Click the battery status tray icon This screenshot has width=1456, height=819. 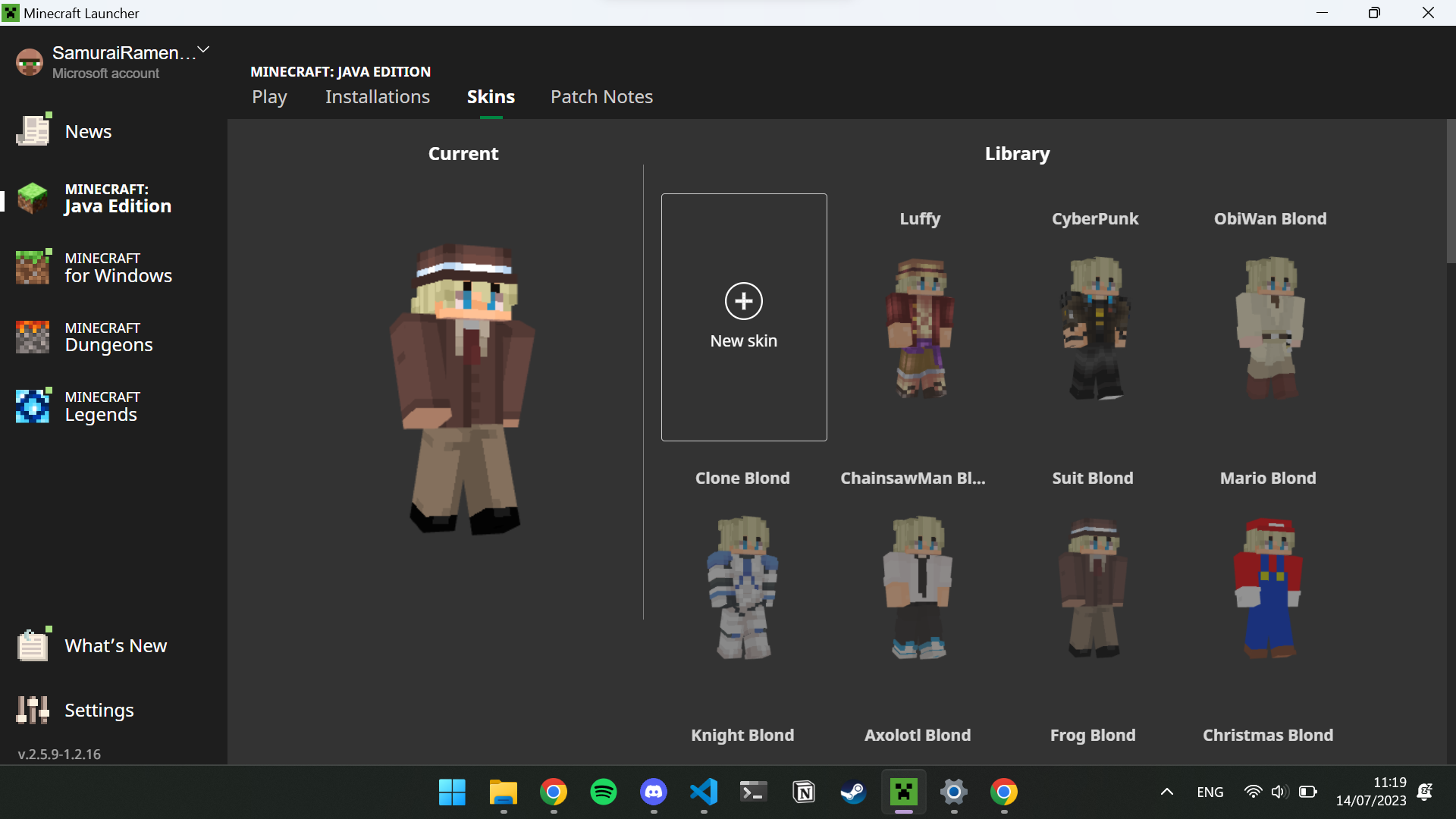(x=1307, y=792)
